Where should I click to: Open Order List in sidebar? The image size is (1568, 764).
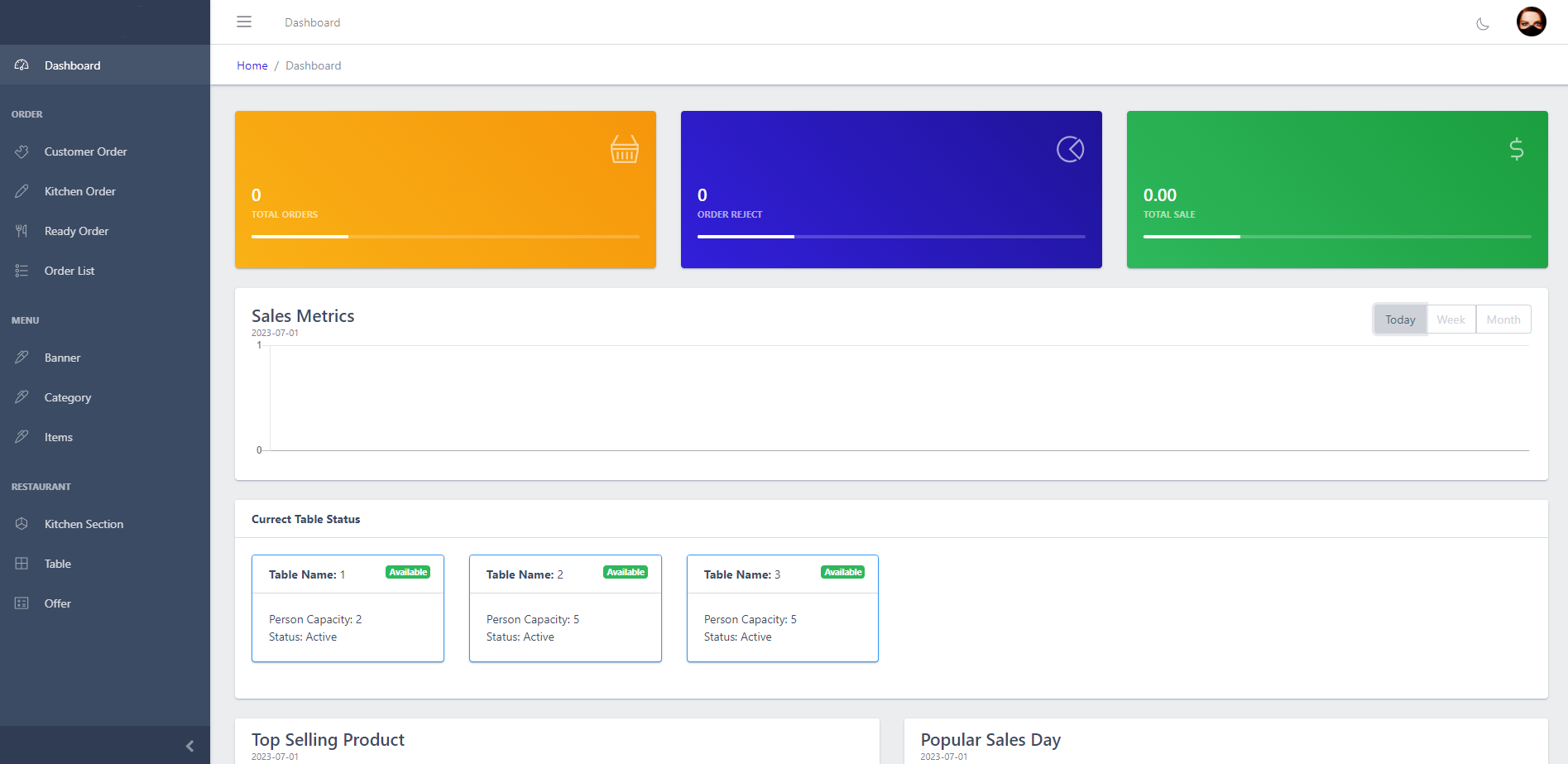pos(105,271)
